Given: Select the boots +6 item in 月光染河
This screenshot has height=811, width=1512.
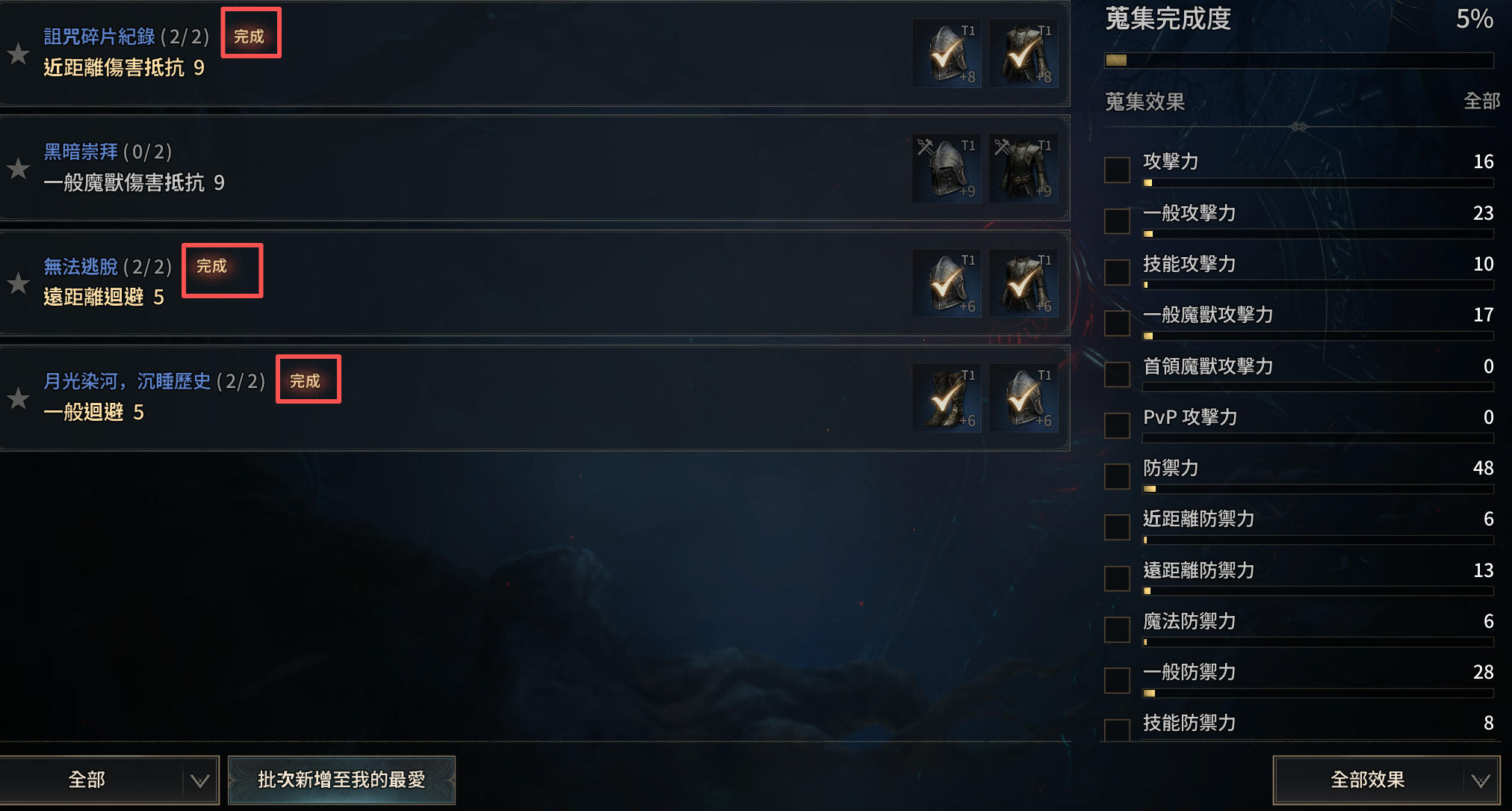Looking at the screenshot, I should (x=946, y=398).
